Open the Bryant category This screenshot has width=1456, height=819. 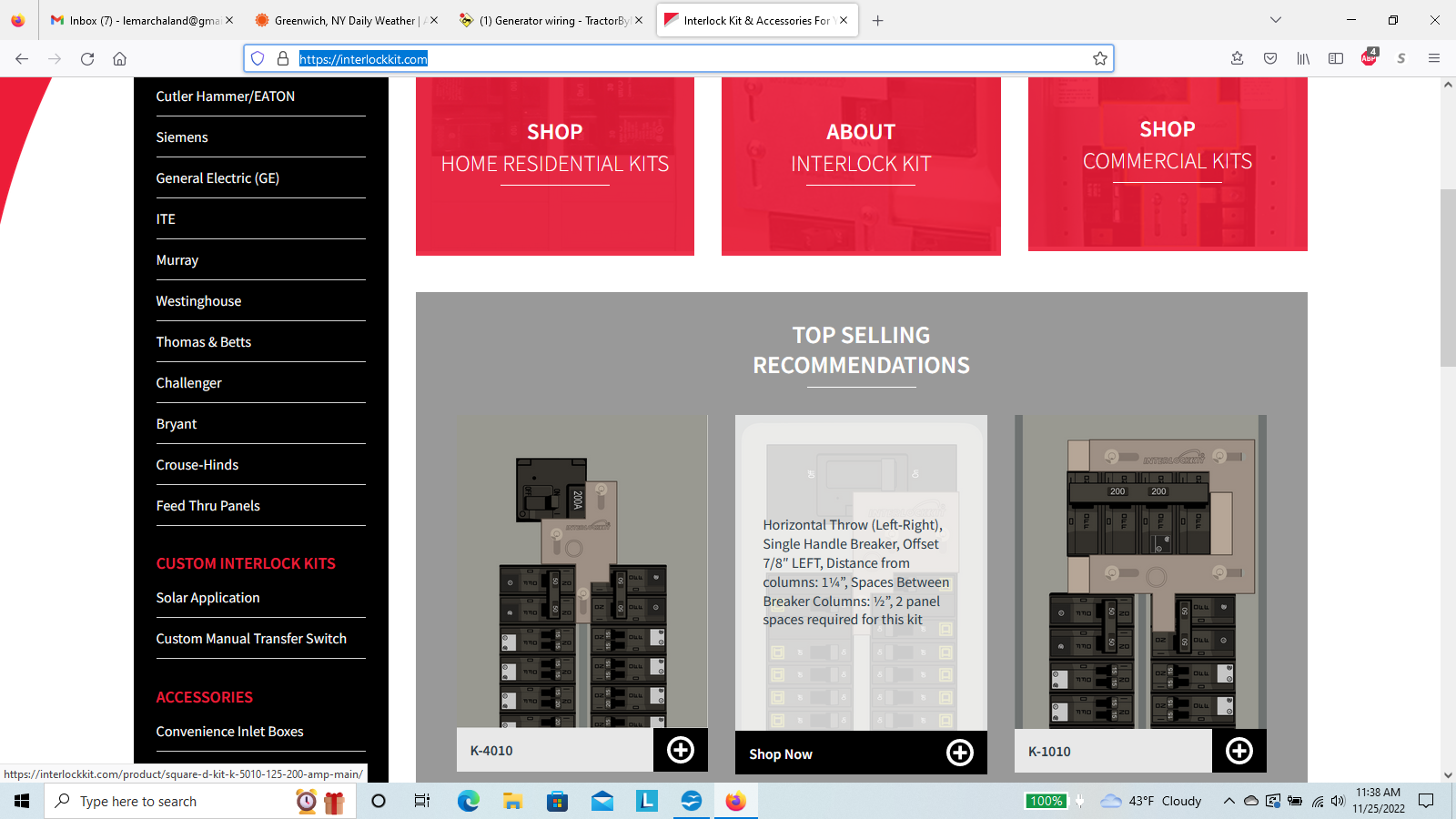pyautogui.click(x=177, y=423)
